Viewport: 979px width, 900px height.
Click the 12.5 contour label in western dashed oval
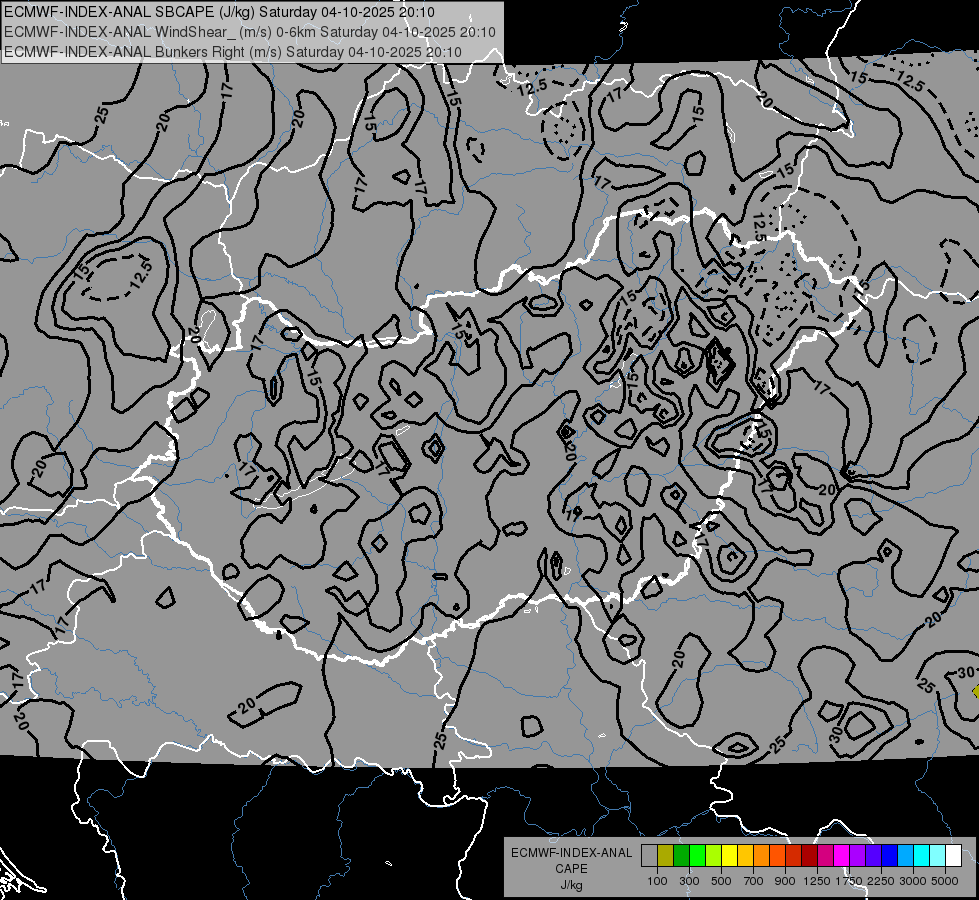(x=142, y=275)
